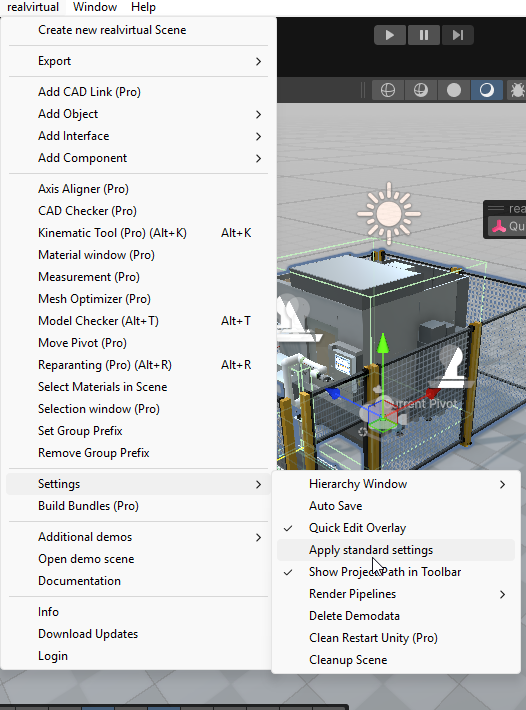The height and width of the screenshot is (710, 526).
Task: Open Measurement (Pro) tool
Action: click(138, 277)
